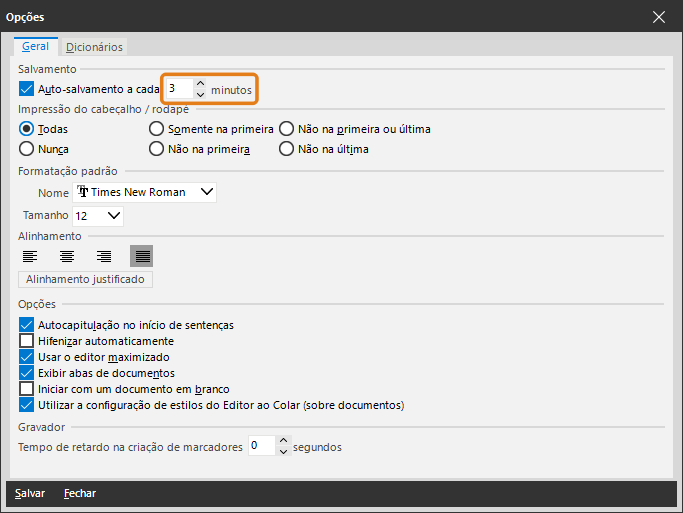Select the align left icon

30,256
